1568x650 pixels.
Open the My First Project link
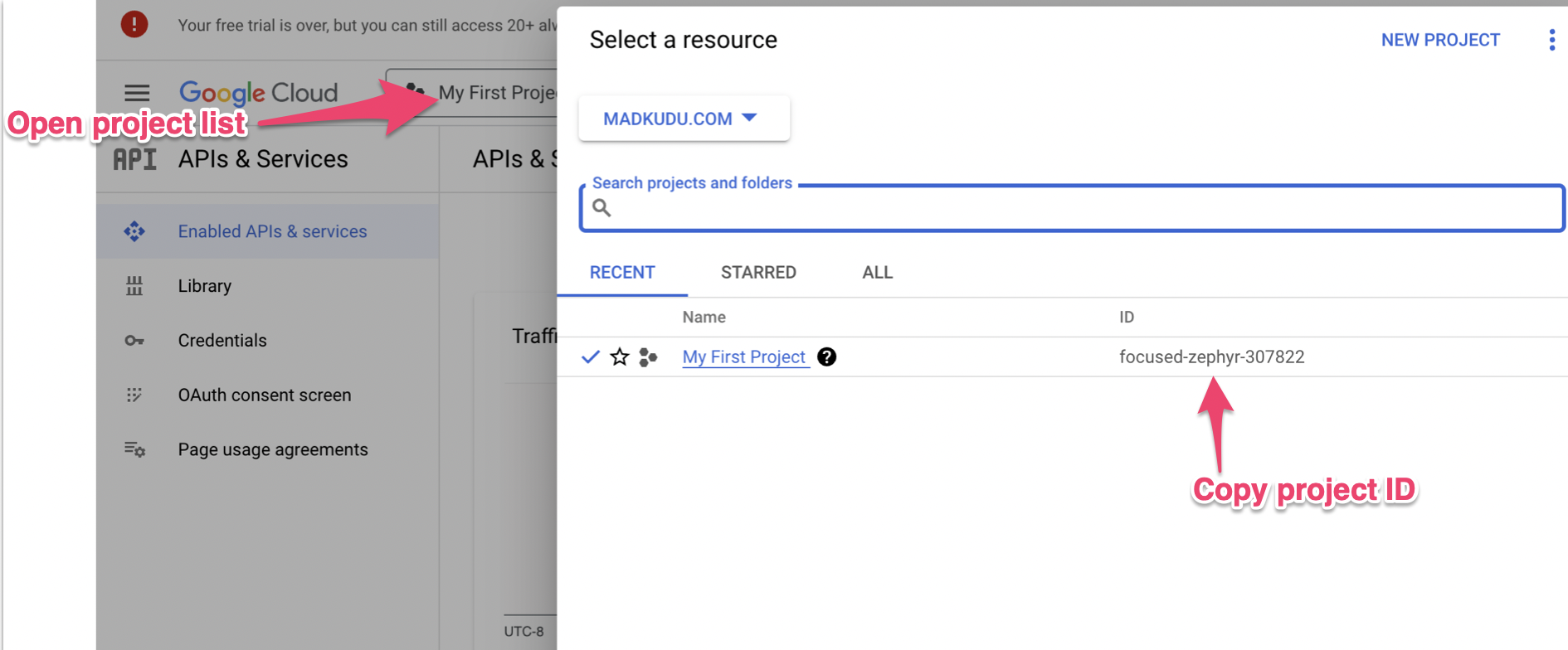[x=744, y=357]
